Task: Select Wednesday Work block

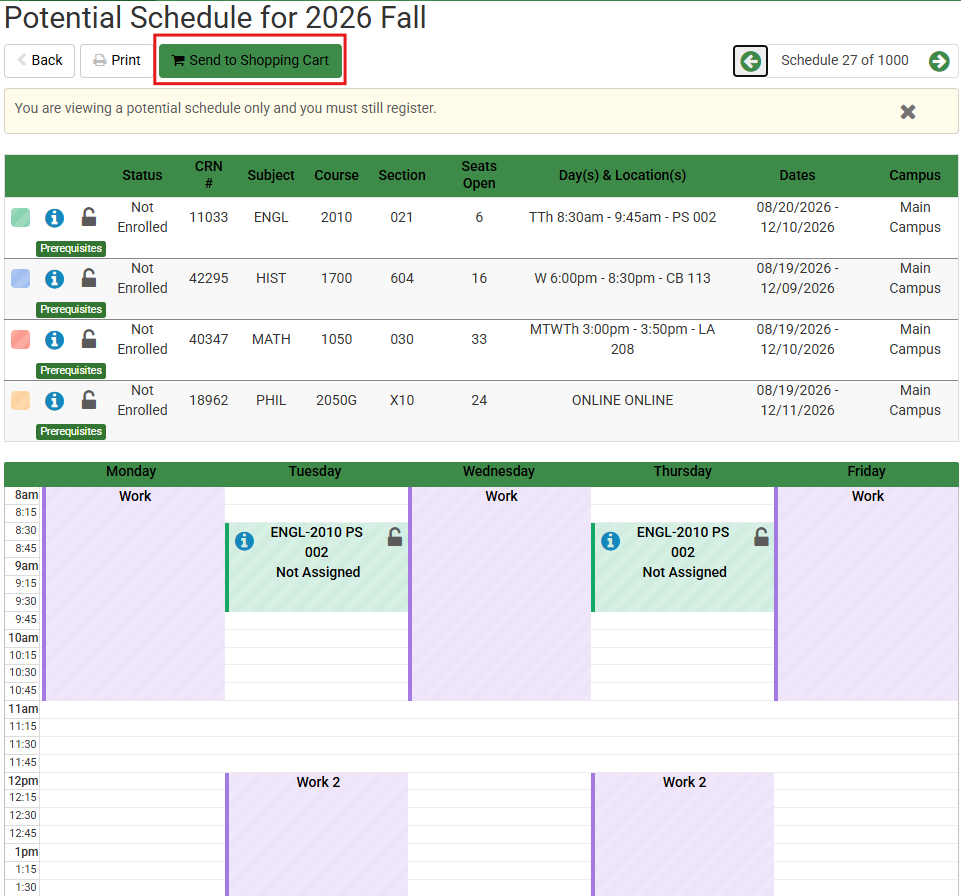Action: (500, 593)
